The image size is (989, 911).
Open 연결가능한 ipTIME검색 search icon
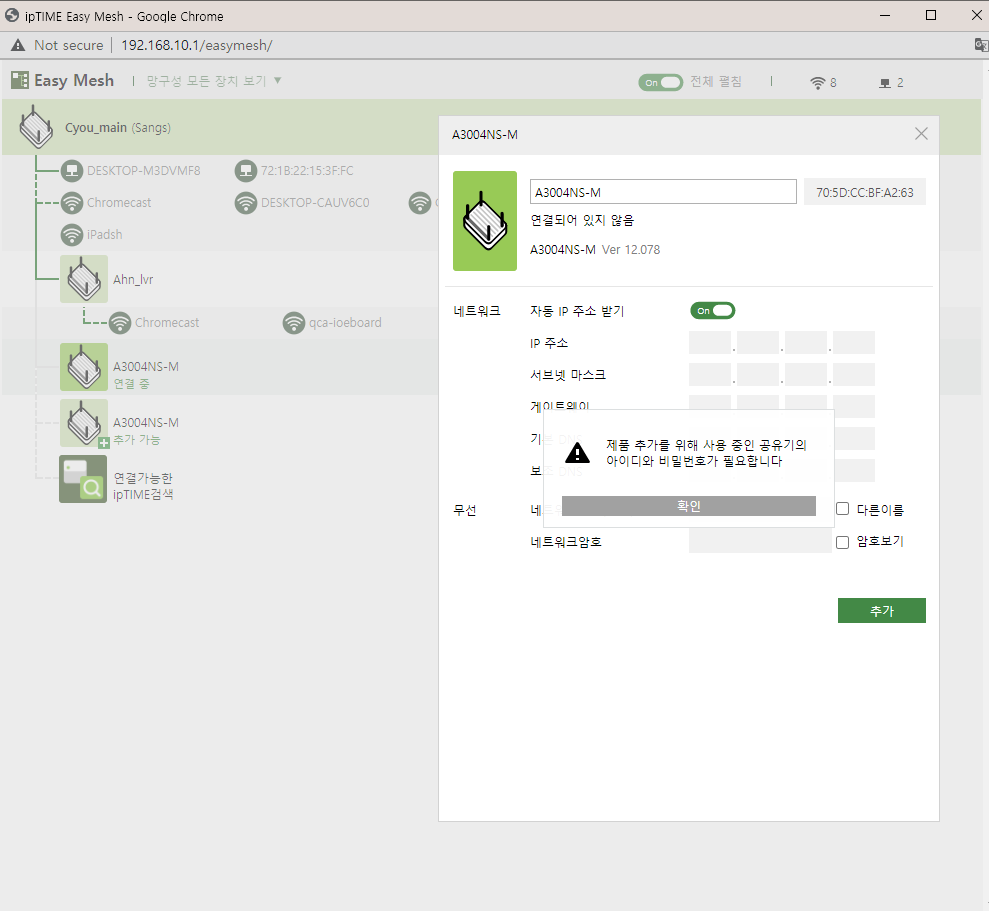(x=83, y=479)
